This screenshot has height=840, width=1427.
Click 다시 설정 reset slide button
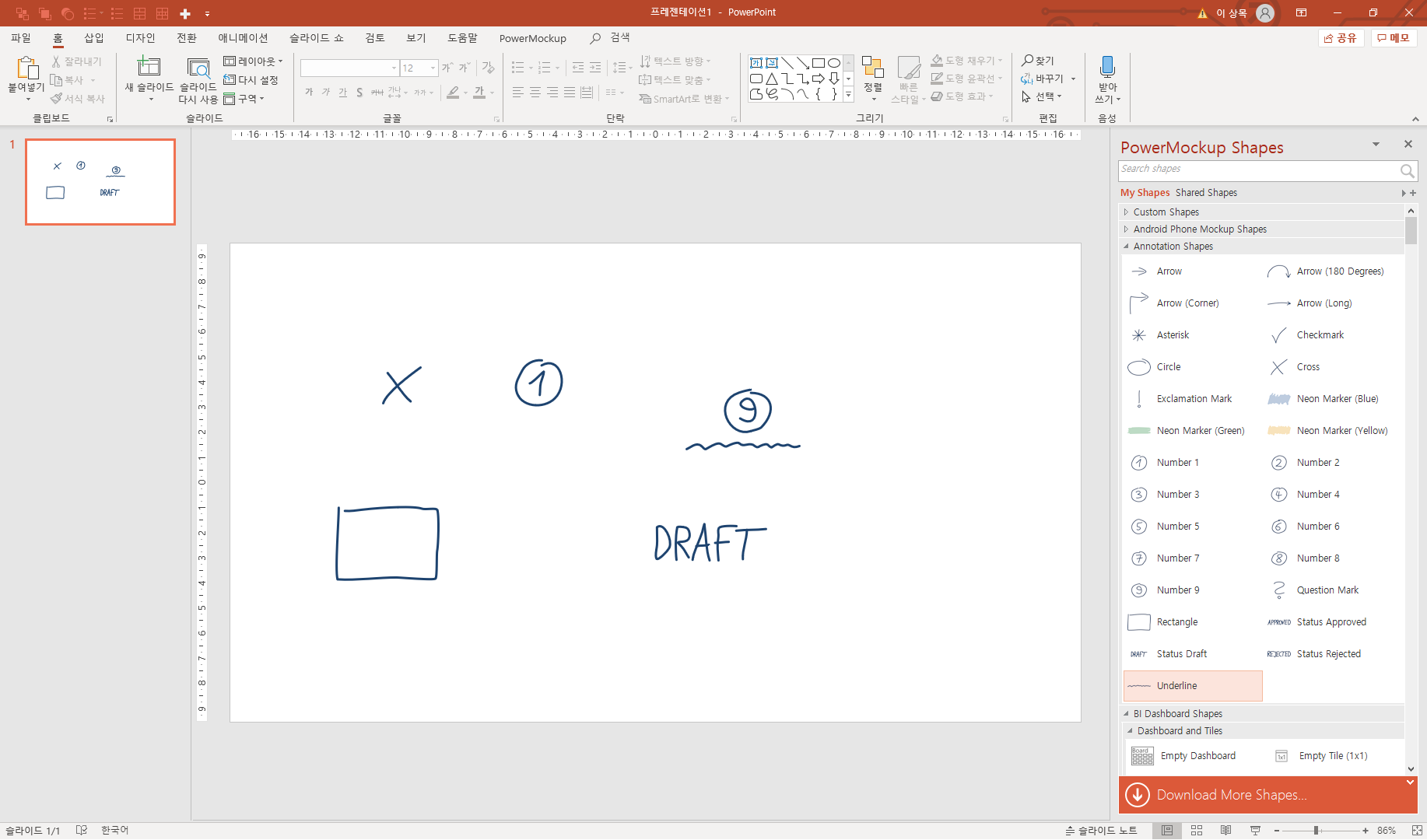point(251,80)
